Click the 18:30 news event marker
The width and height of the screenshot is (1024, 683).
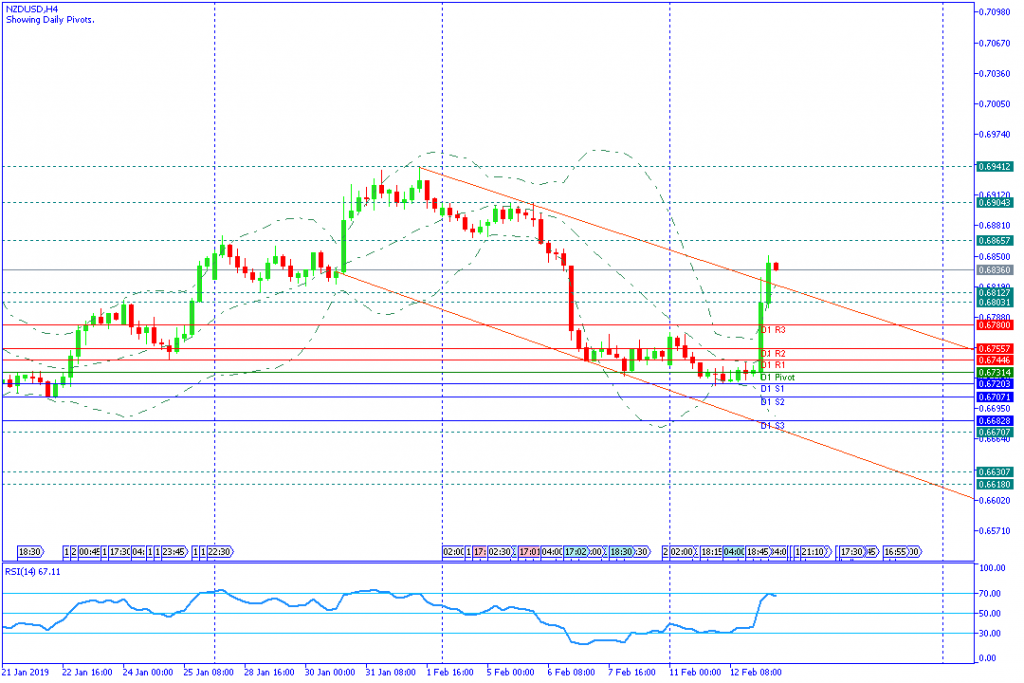tap(30, 551)
